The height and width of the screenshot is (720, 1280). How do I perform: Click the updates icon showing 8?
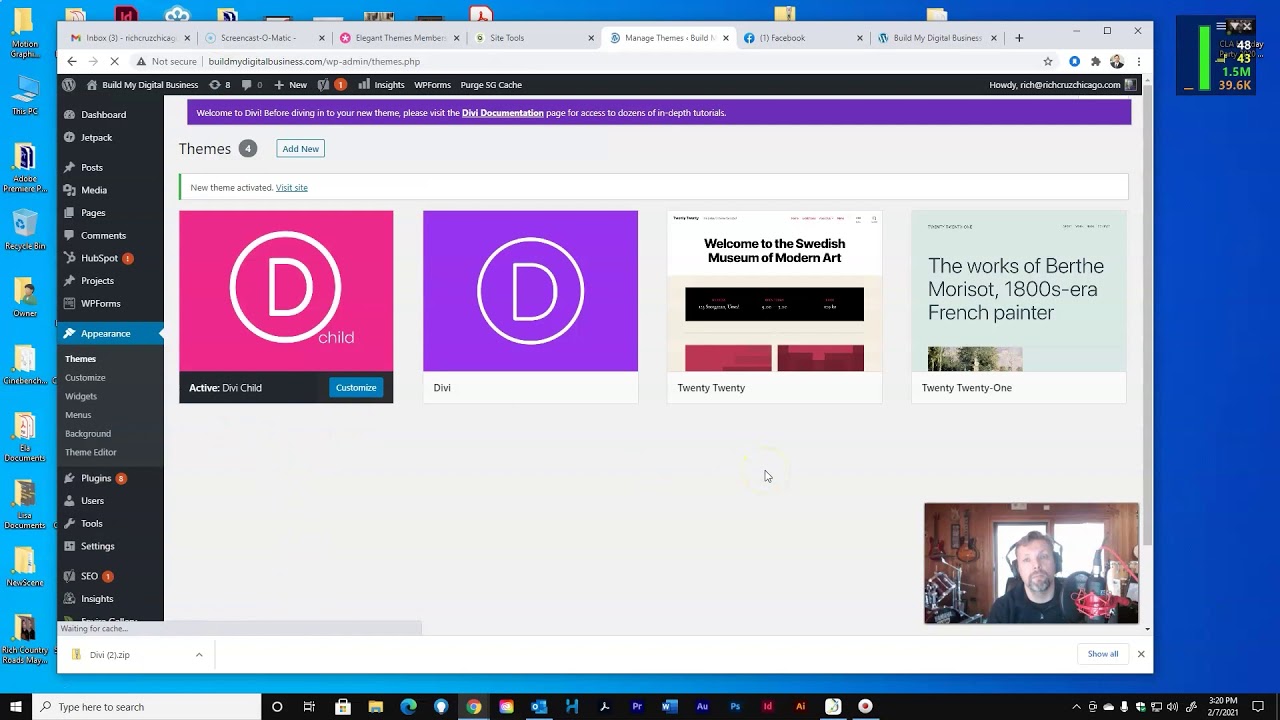220,85
